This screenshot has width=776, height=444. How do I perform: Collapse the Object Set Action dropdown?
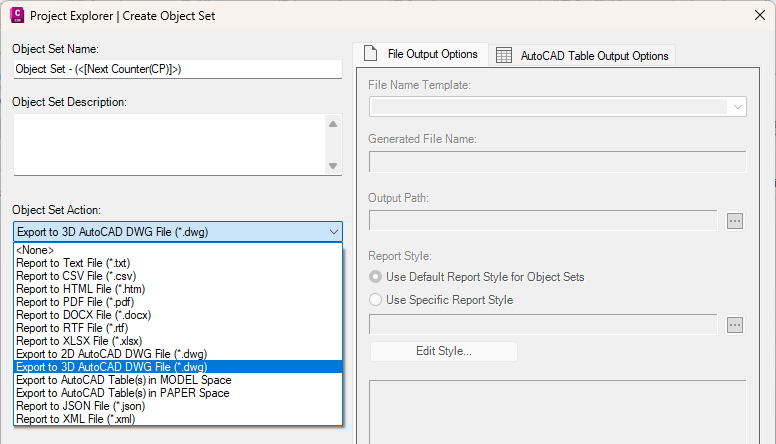[x=333, y=232]
